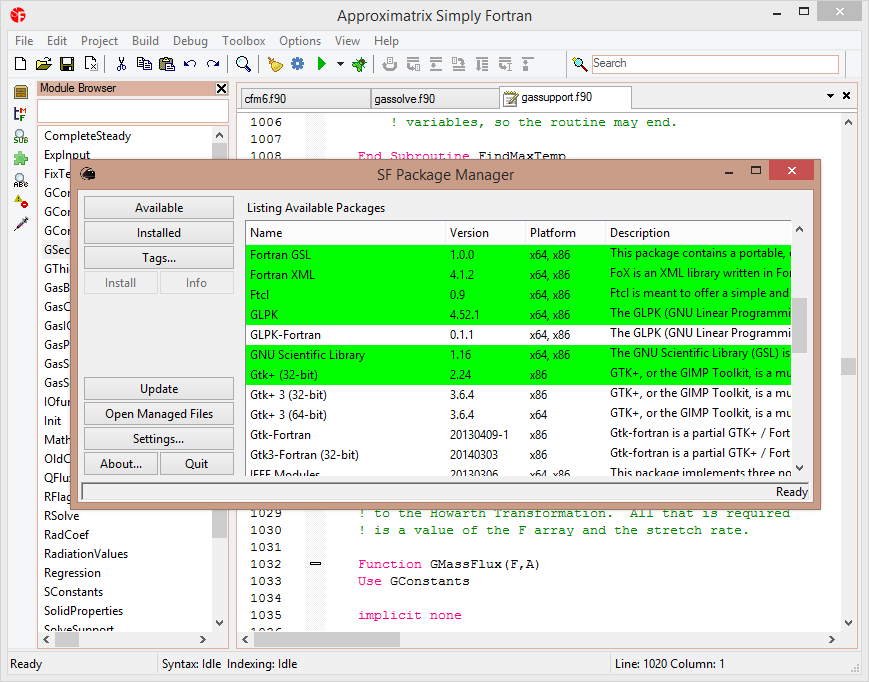Select the GLPK-Fortran package row
Viewport: 869px width, 682px height.
coord(519,335)
